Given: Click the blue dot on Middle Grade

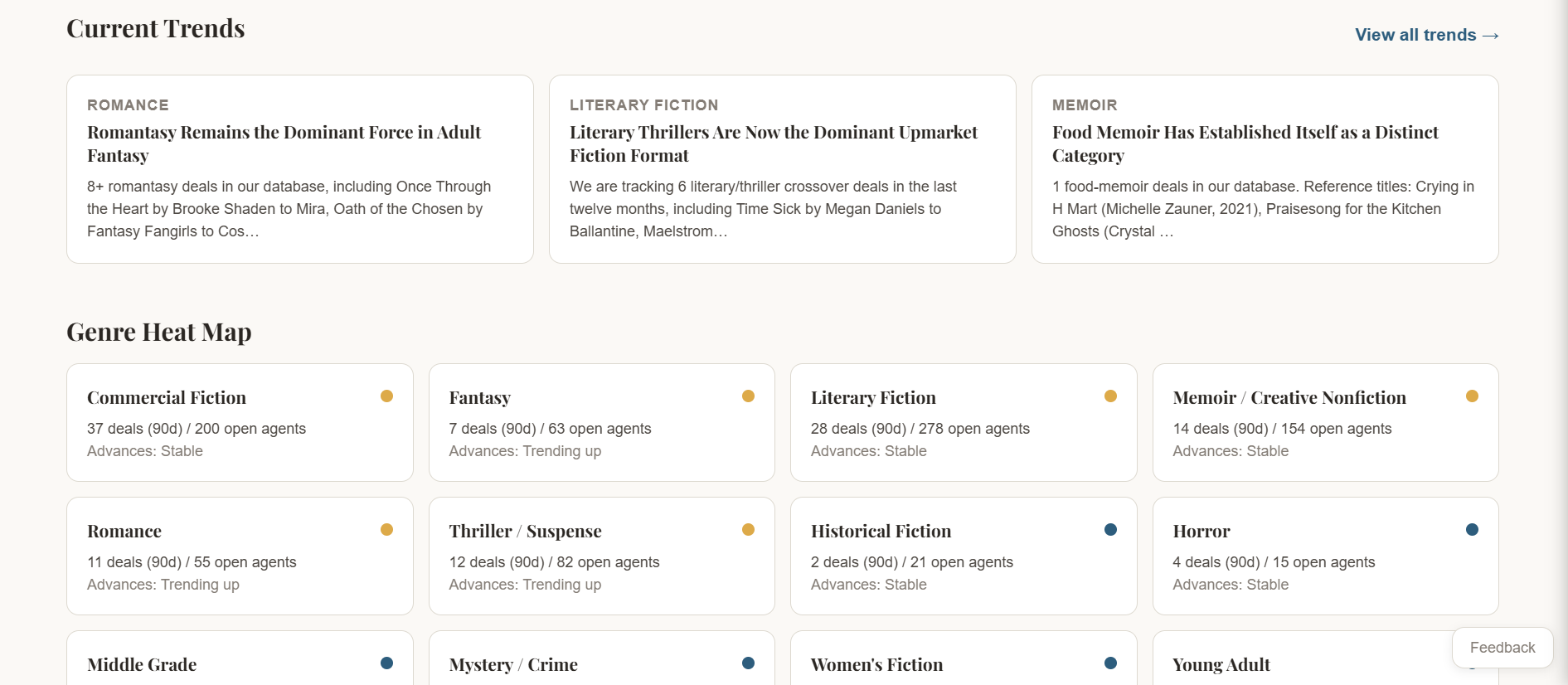Looking at the screenshot, I should [x=386, y=663].
